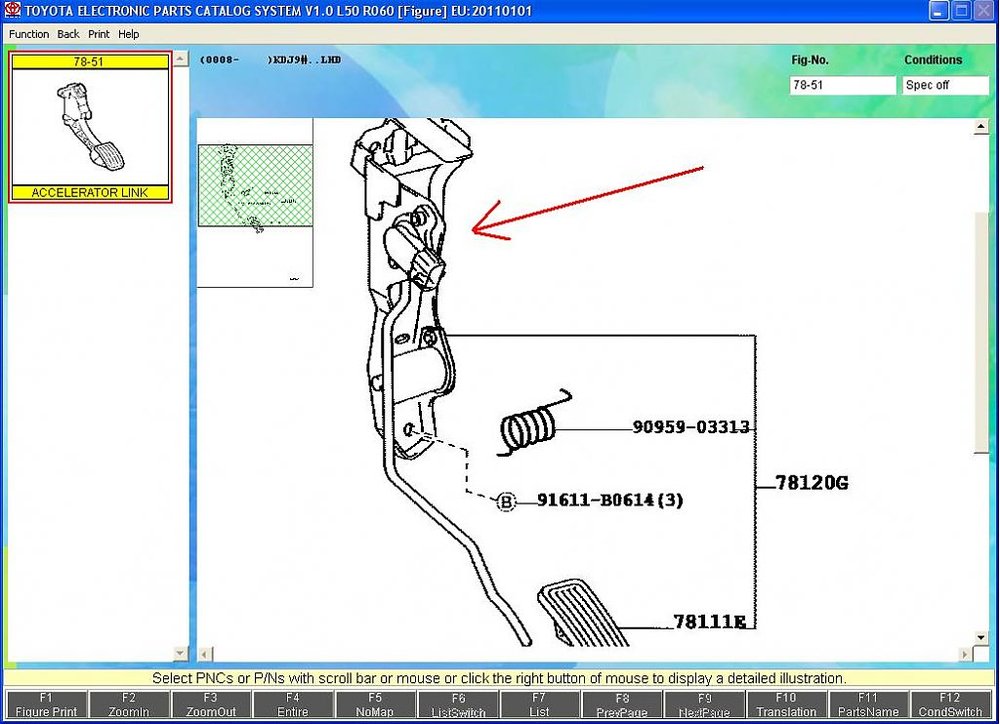
Task: Open the Help menu
Action: (128, 34)
